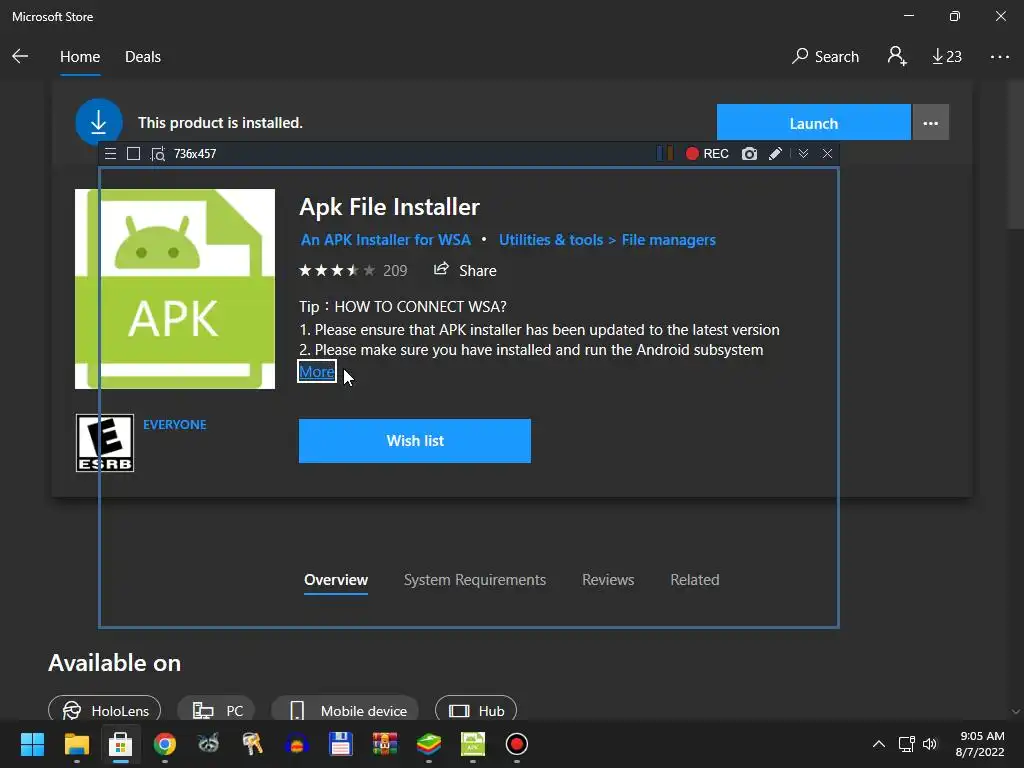Screen dimensions: 1024x768
Task: Click the star rating with 209 reviews
Action: coord(353,270)
